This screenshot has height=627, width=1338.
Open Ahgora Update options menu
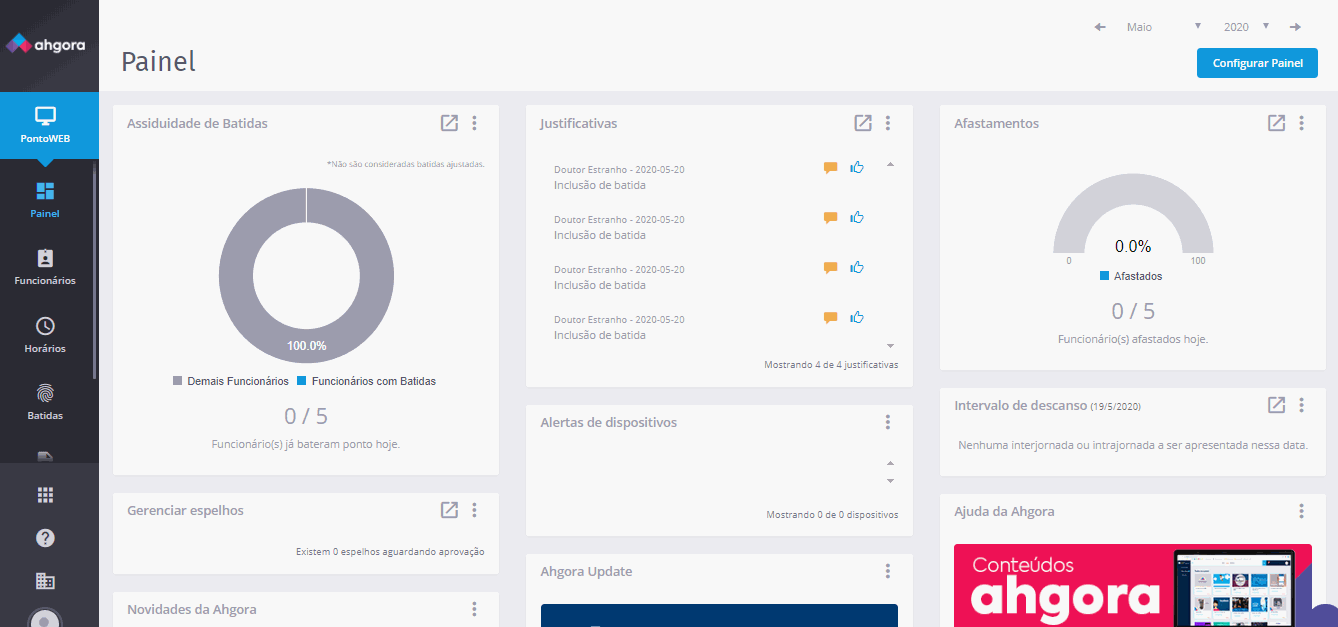[888, 571]
